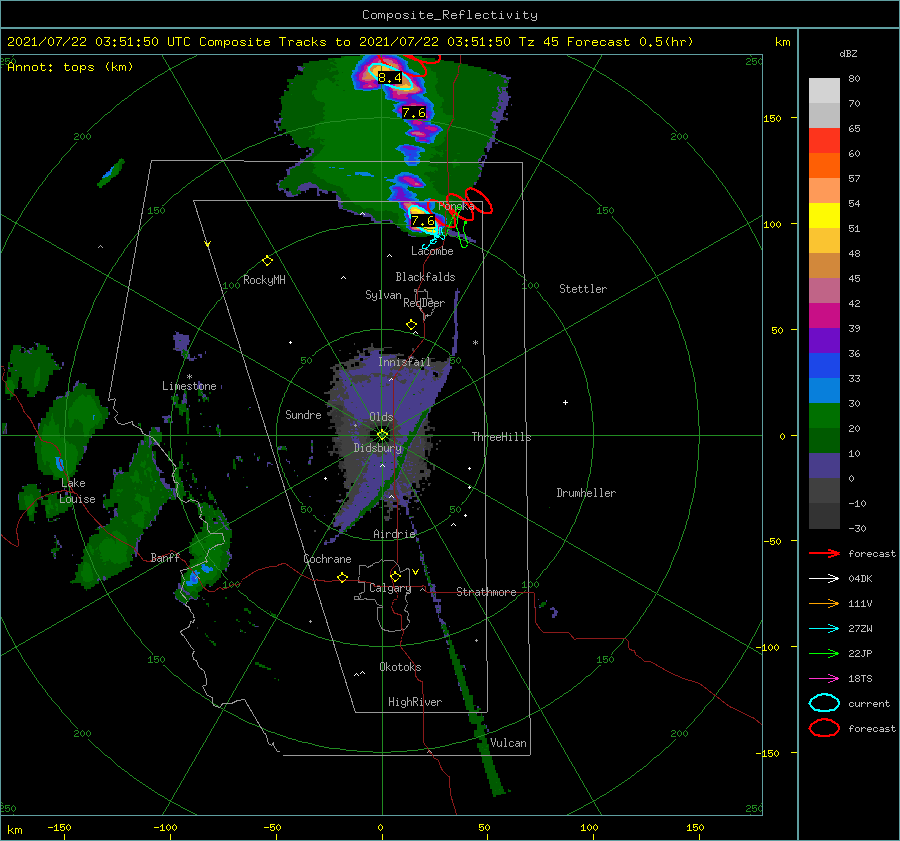Select the Banff label

(165, 558)
